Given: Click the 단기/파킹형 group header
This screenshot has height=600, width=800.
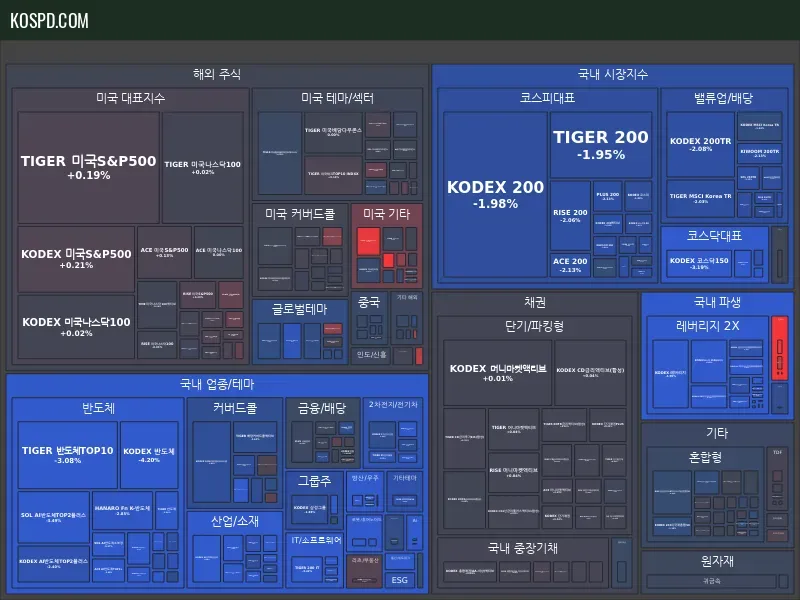Looking at the screenshot, I should pyautogui.click(x=534, y=326).
